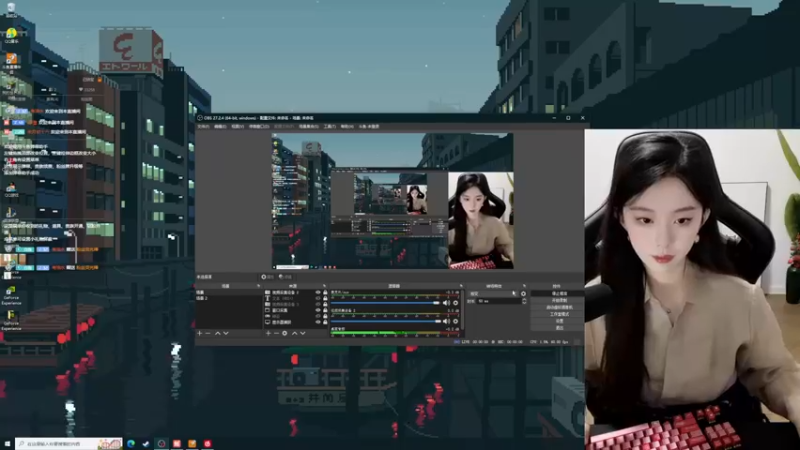
Task: Hide the 视频采集设备 2 source with its eye icon
Action: pyautogui.click(x=318, y=292)
